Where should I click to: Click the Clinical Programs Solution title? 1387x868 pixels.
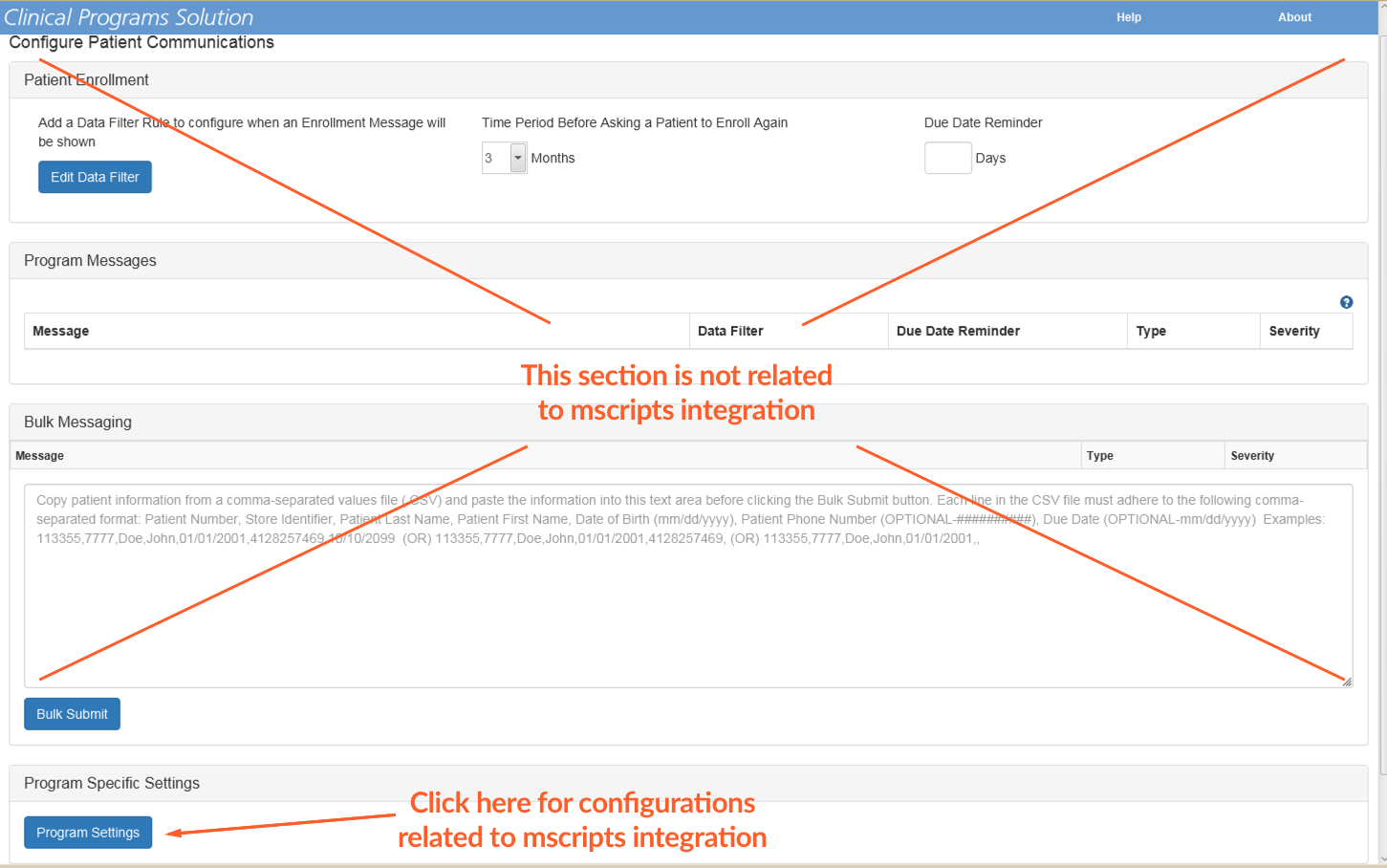click(129, 17)
